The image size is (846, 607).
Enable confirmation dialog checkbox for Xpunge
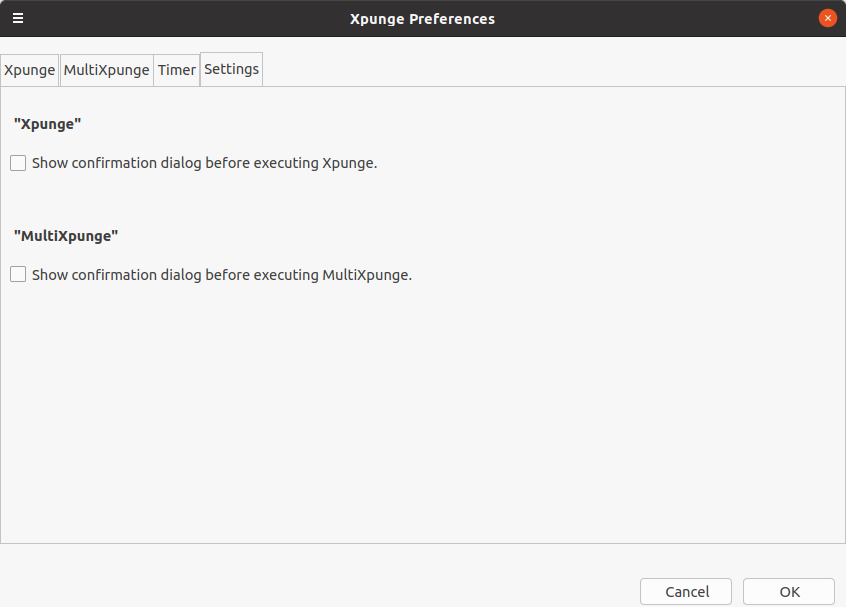click(x=18, y=163)
